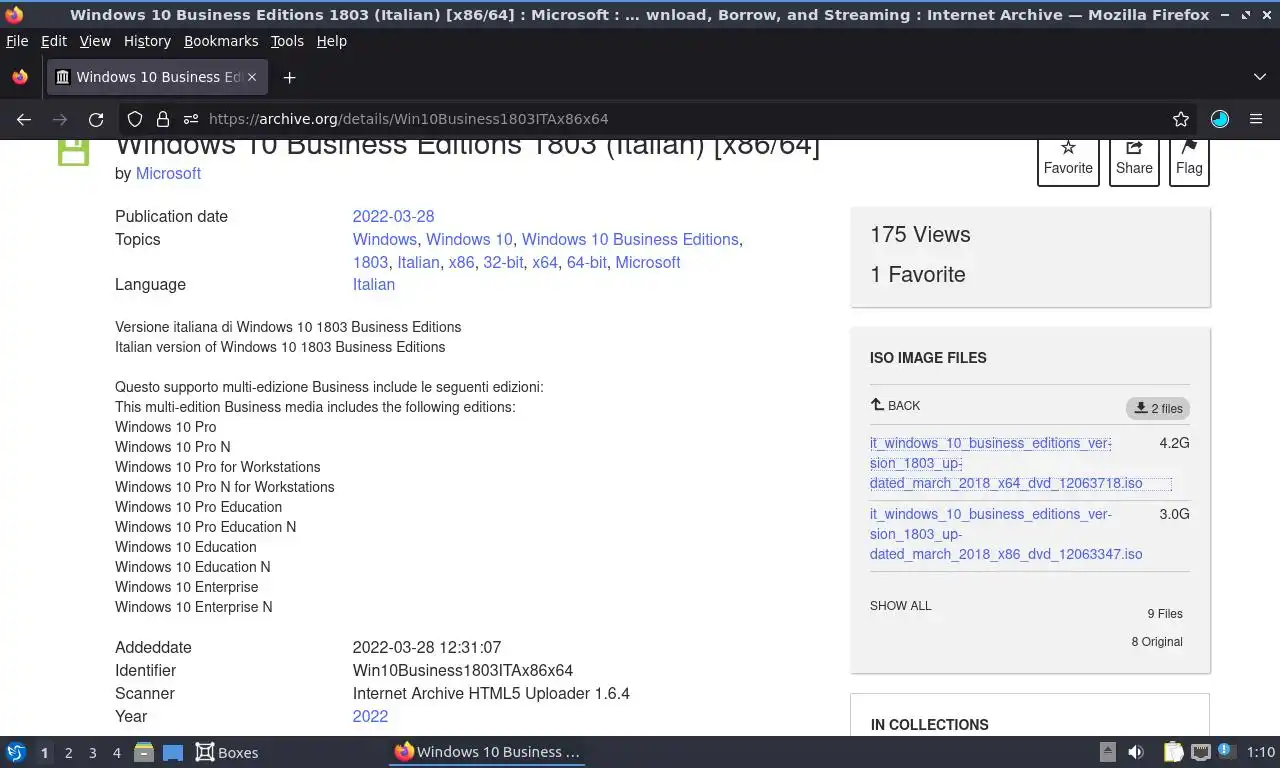Open the taskbar start menu icon
1280x768 pixels.
pyautogui.click(x=16, y=752)
